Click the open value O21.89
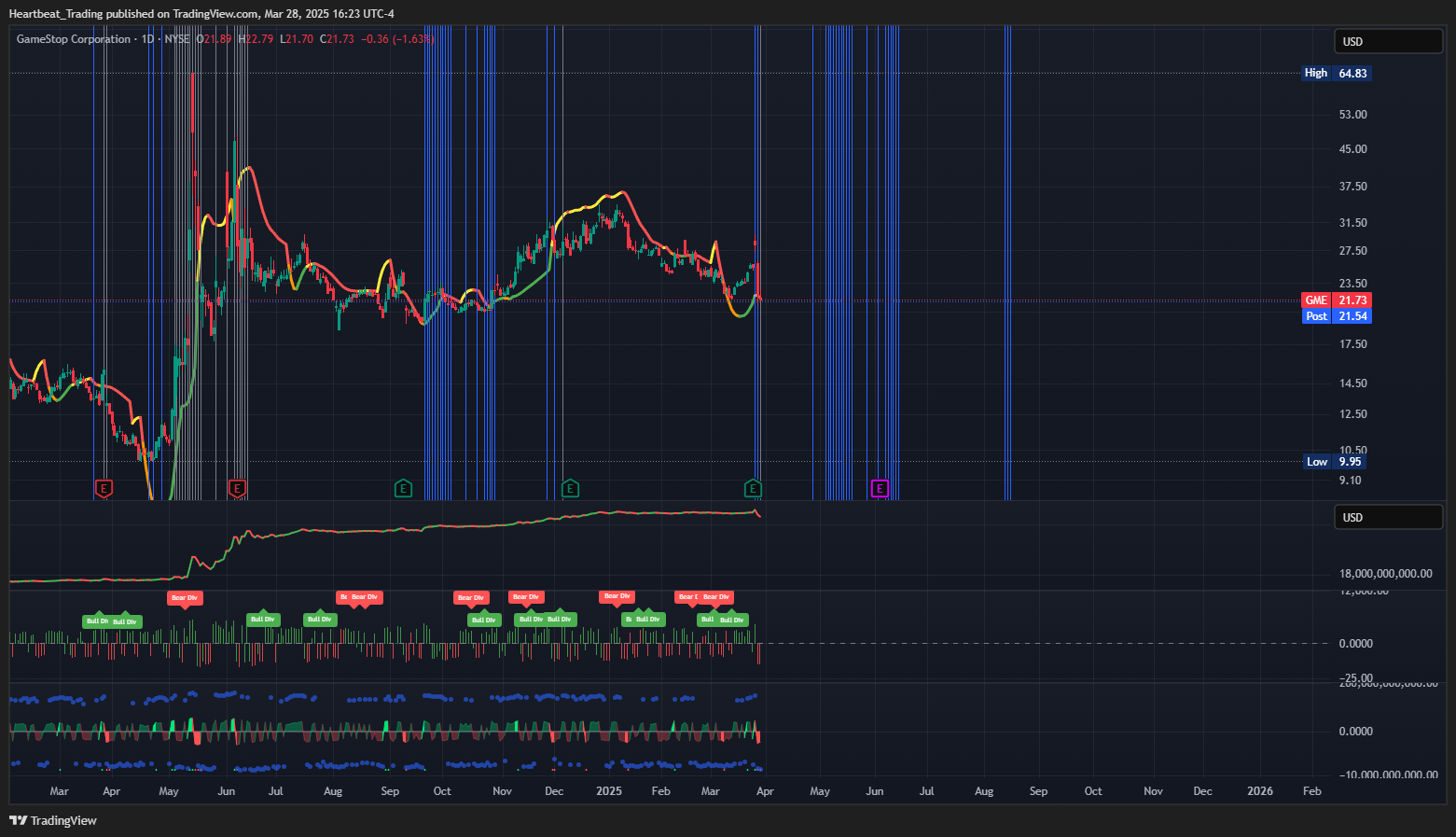 (215, 39)
